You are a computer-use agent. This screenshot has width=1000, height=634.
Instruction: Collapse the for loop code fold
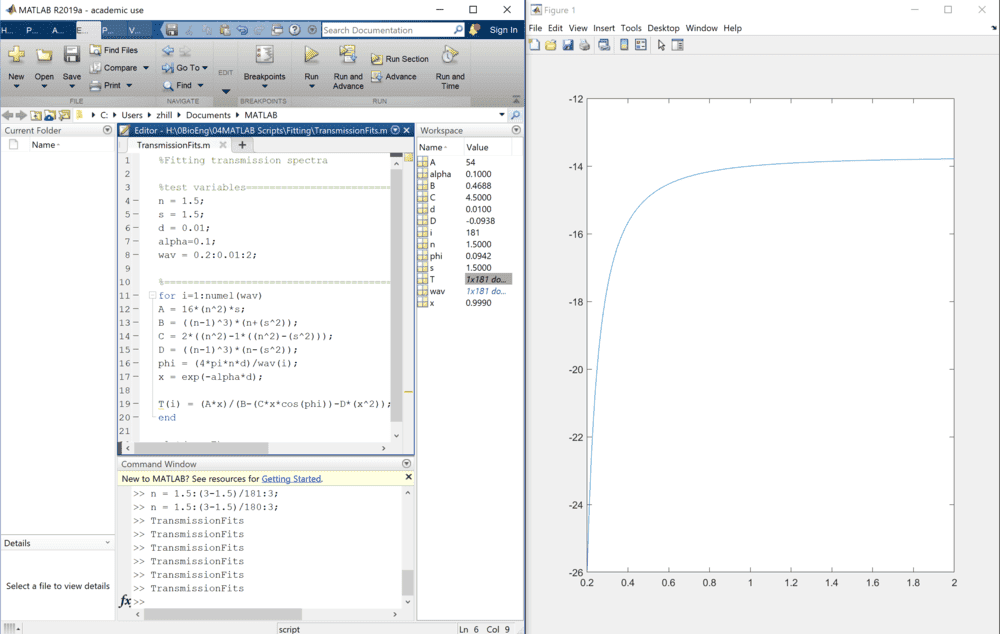152,296
